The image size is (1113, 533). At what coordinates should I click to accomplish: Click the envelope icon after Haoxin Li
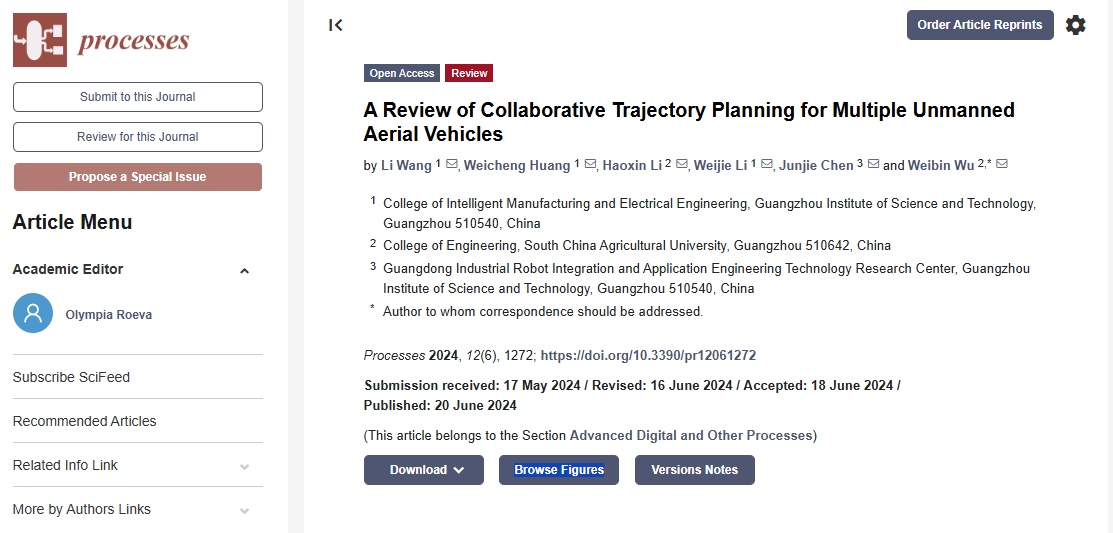click(682, 165)
